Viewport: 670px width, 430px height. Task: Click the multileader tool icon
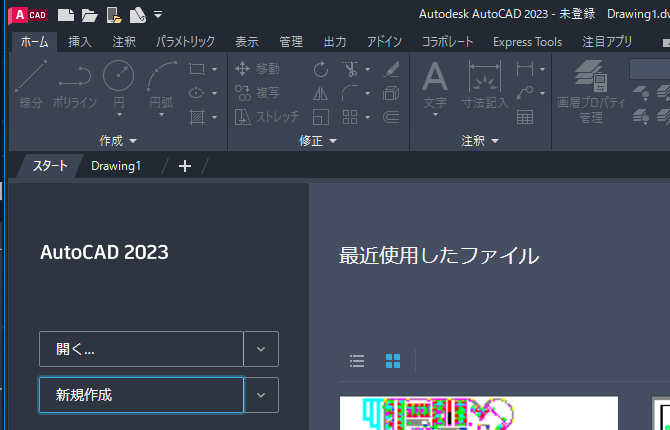[x=525, y=93]
